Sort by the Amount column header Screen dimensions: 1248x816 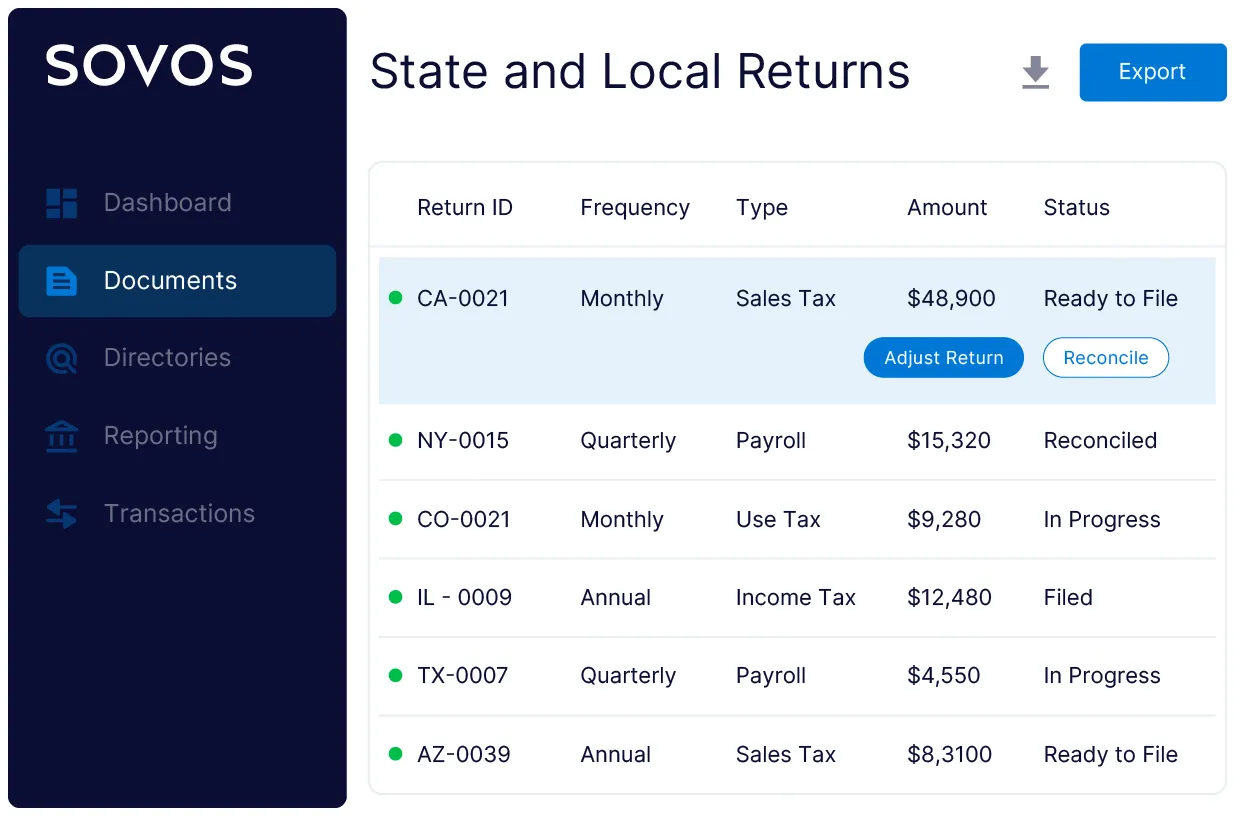(946, 208)
